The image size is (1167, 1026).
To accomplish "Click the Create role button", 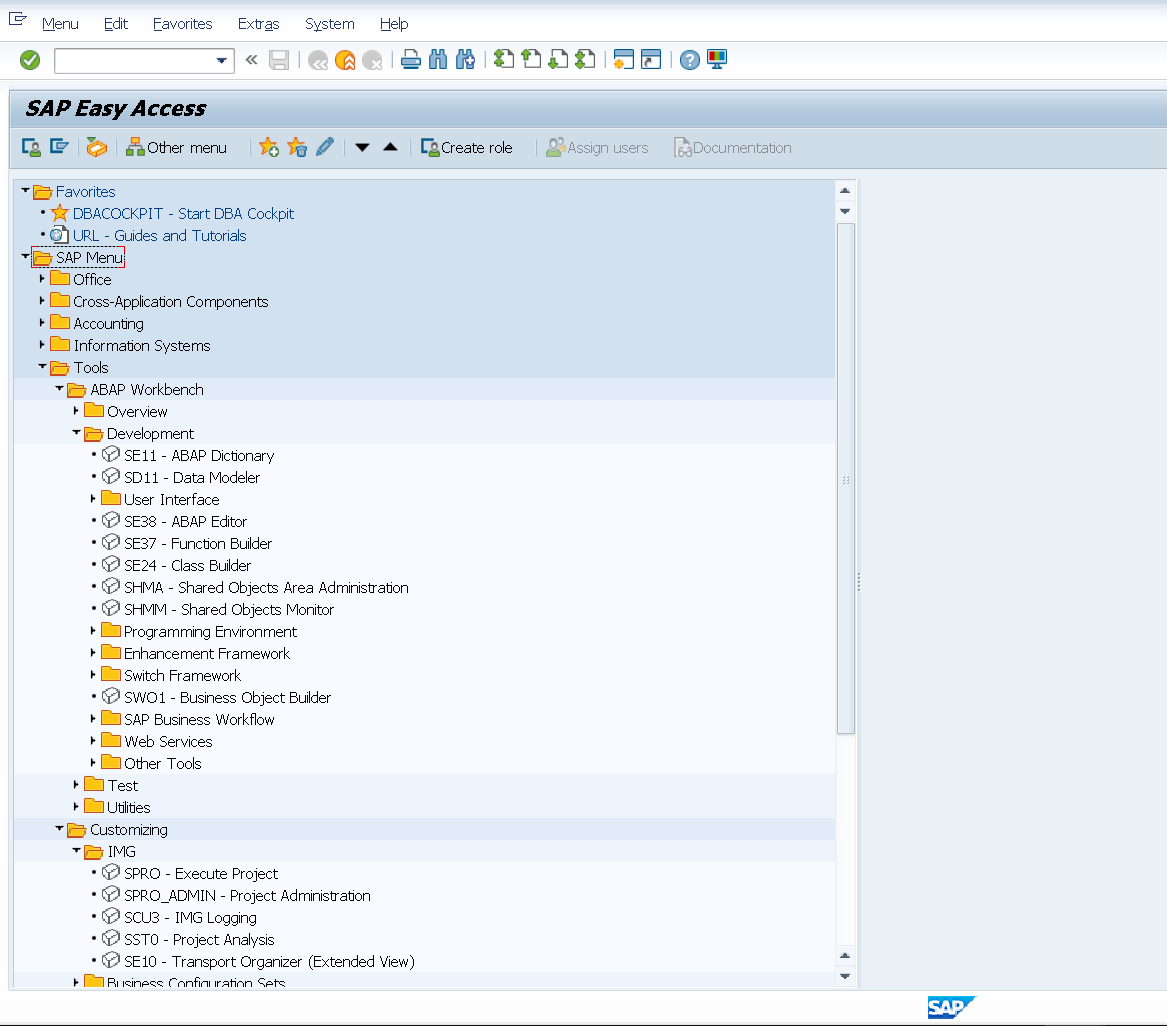I will coord(467,148).
